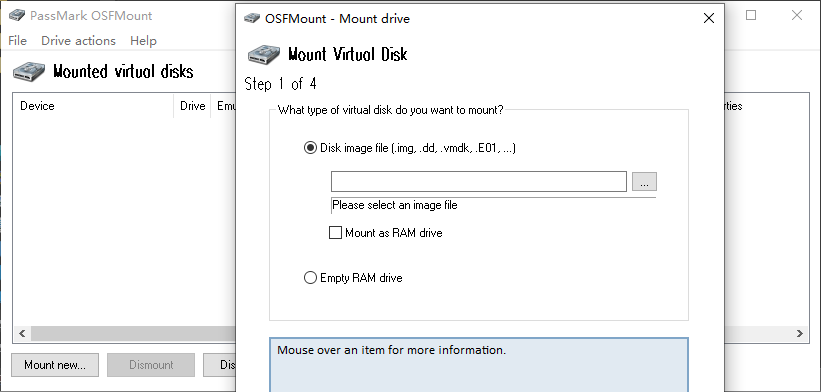Enable Mount as RAM drive checkbox

coord(335,232)
